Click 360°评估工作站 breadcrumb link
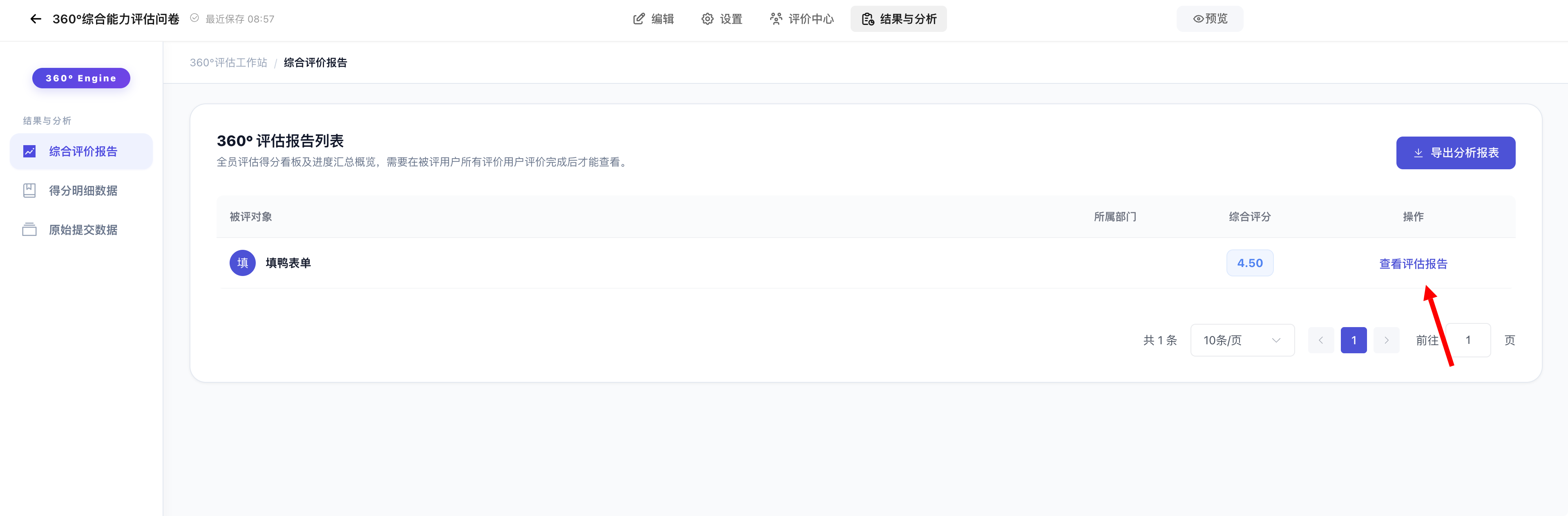 click(228, 62)
